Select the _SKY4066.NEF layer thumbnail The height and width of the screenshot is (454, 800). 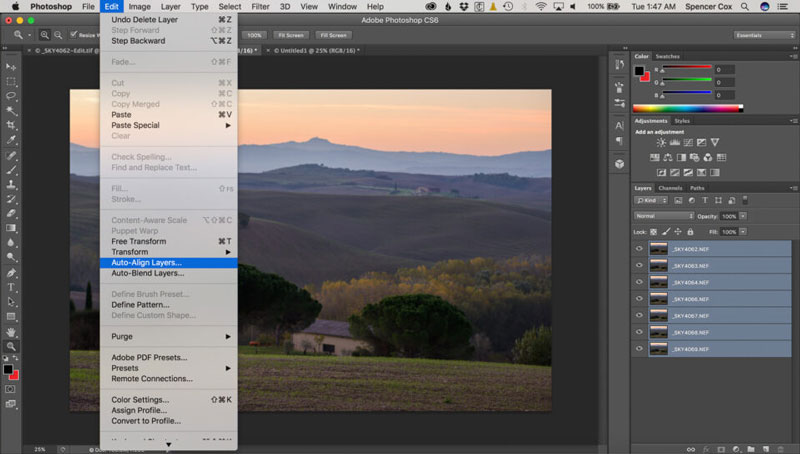click(x=658, y=299)
